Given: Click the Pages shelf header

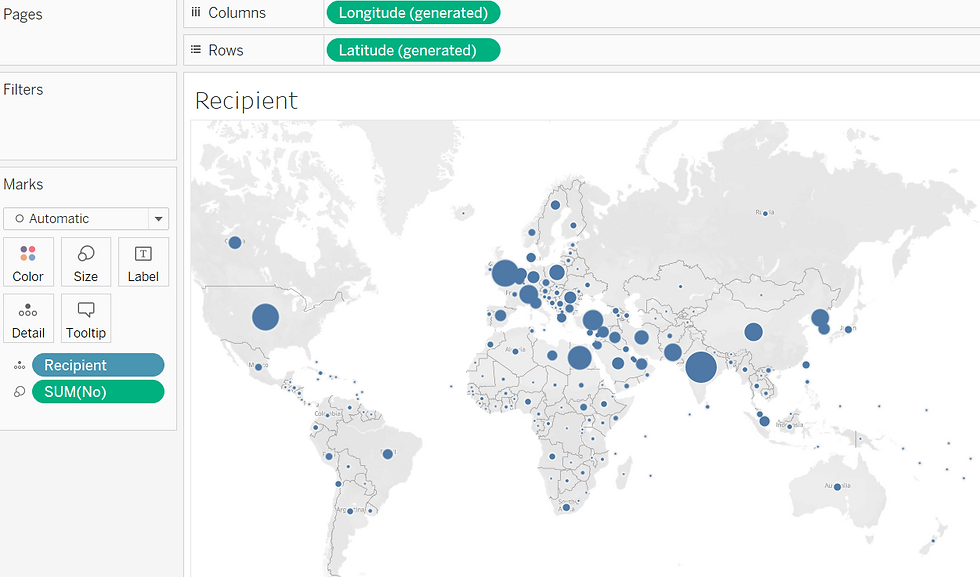Looking at the screenshot, I should (x=22, y=14).
